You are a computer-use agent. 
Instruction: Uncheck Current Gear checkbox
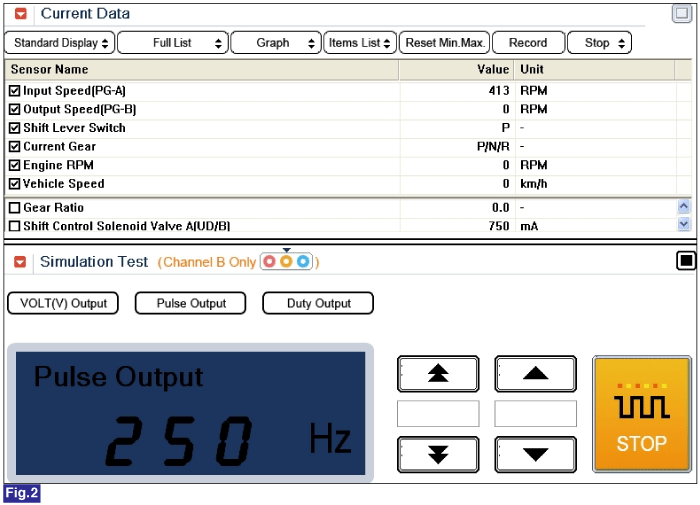(x=15, y=146)
